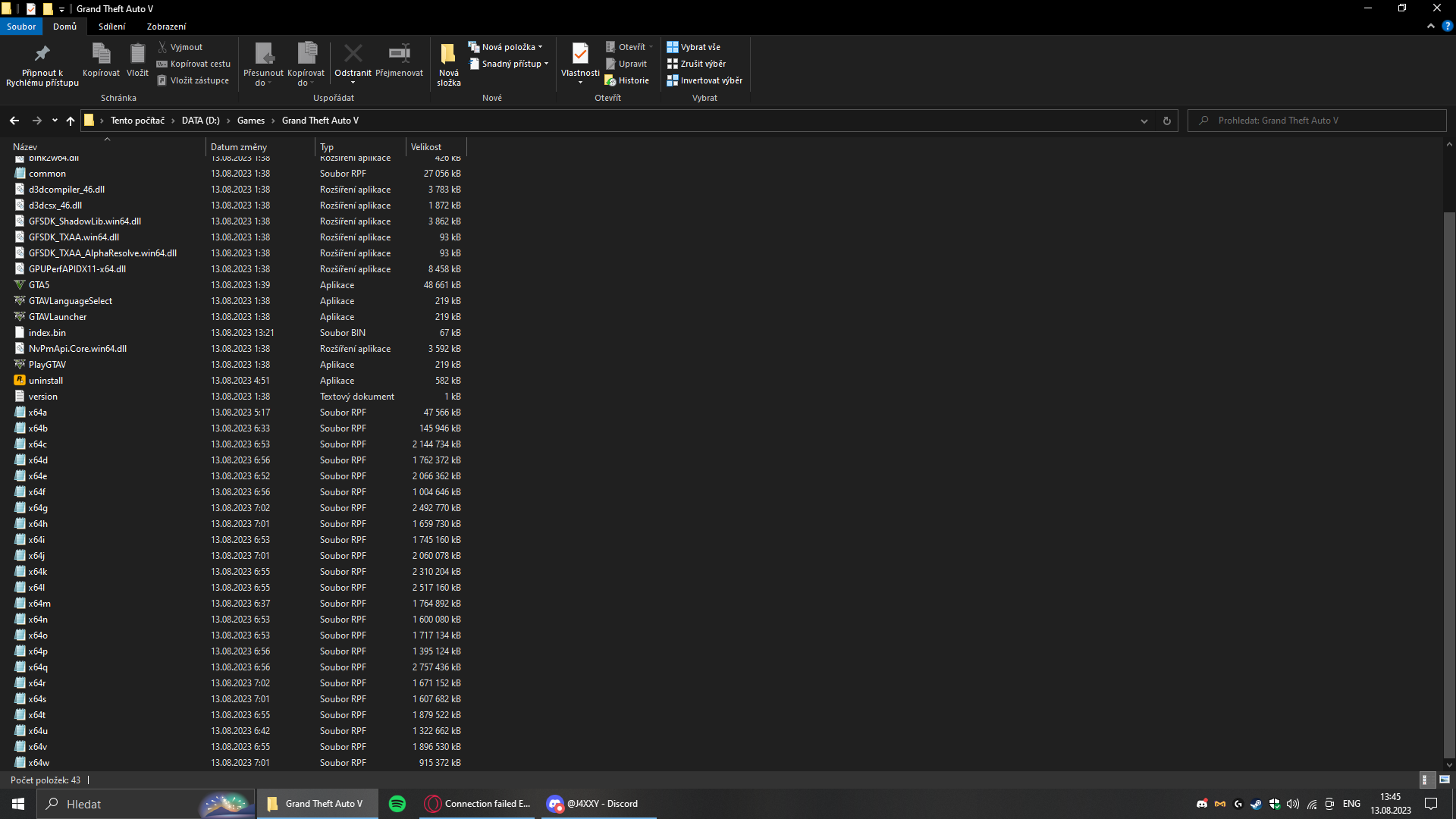This screenshot has width=1456, height=819.
Task: Click the Vložit paste icon
Action: pos(137,54)
